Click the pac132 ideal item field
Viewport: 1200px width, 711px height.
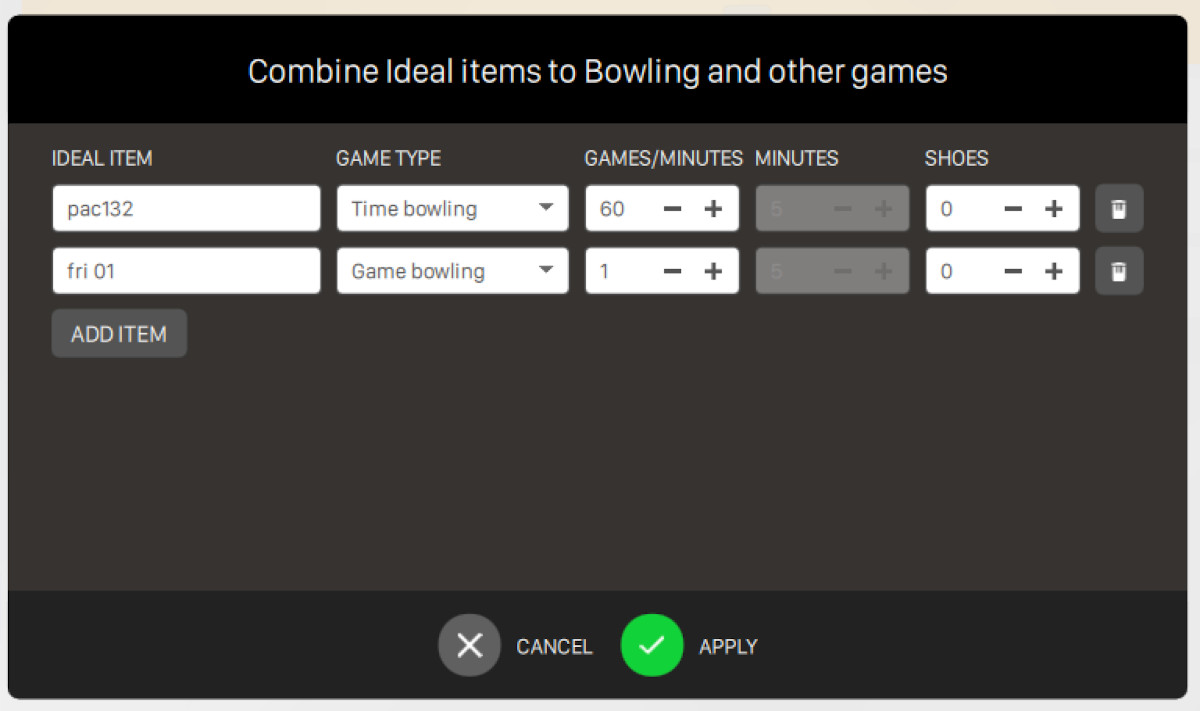[186, 209]
